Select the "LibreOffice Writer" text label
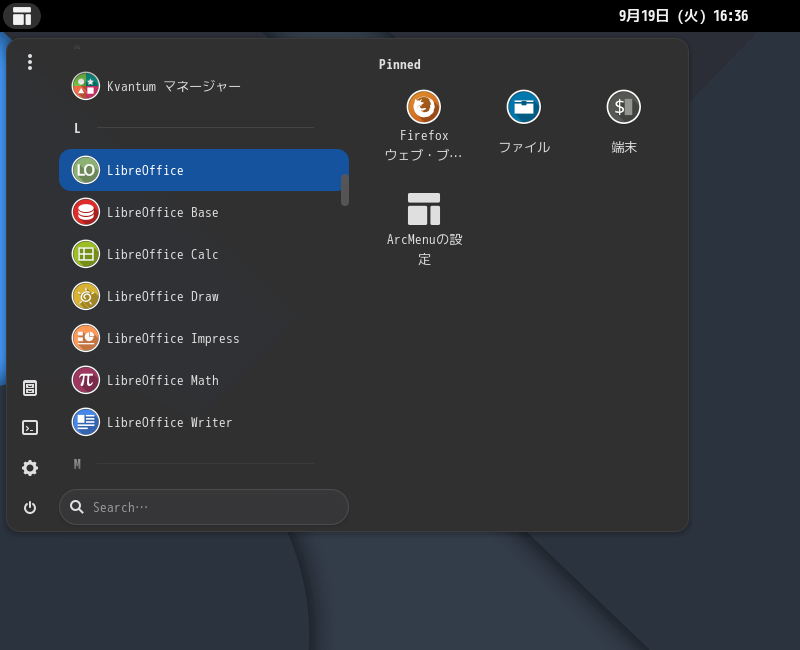This screenshot has height=650, width=800. [169, 422]
